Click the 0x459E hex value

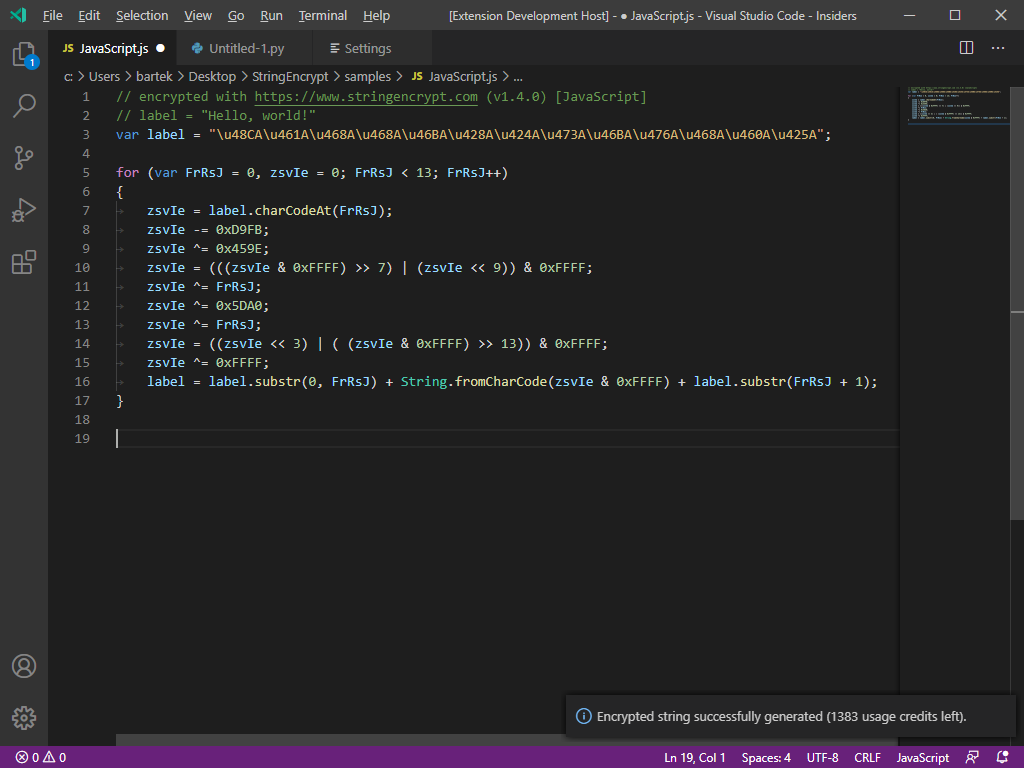point(239,248)
